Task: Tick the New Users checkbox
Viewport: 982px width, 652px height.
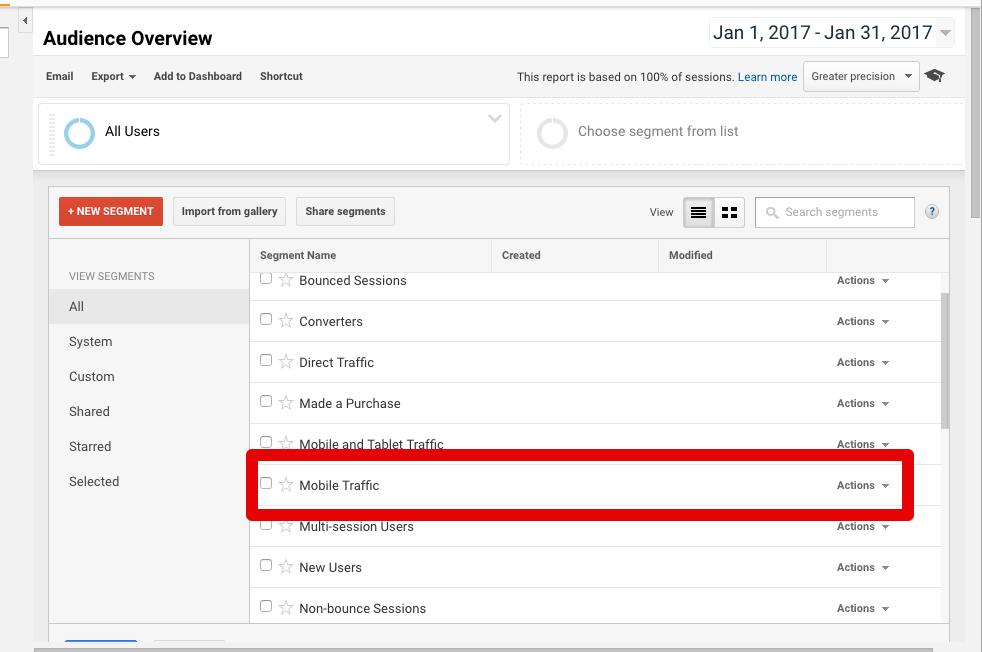Action: point(266,565)
